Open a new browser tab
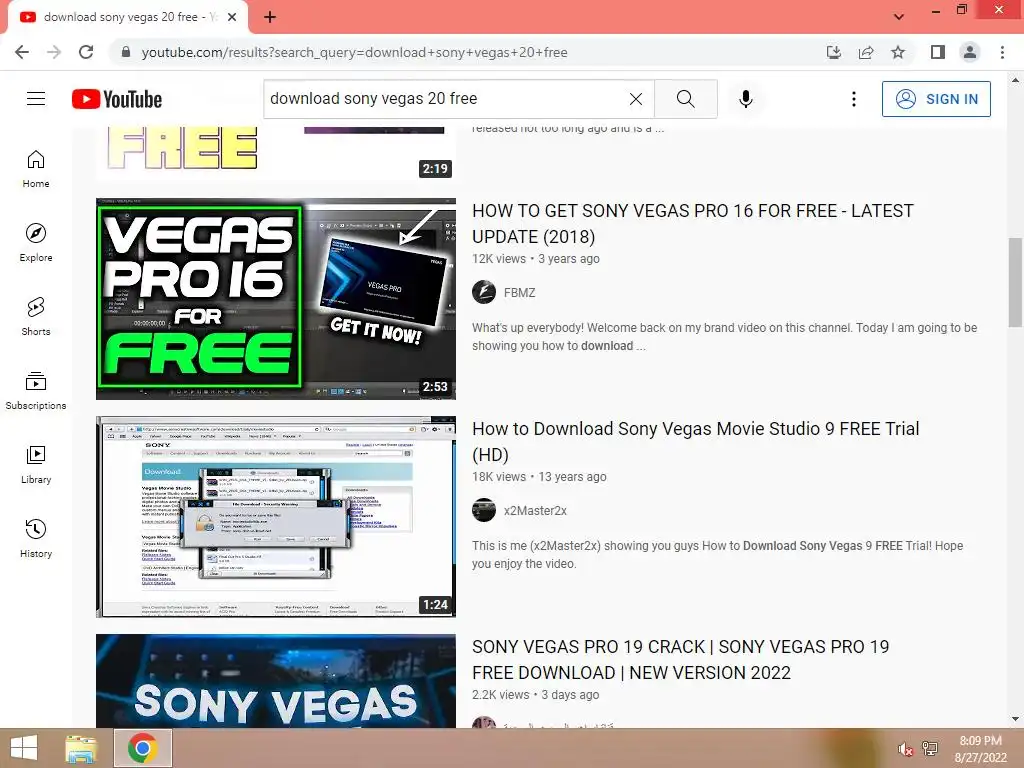This screenshot has width=1024, height=768. click(x=270, y=17)
